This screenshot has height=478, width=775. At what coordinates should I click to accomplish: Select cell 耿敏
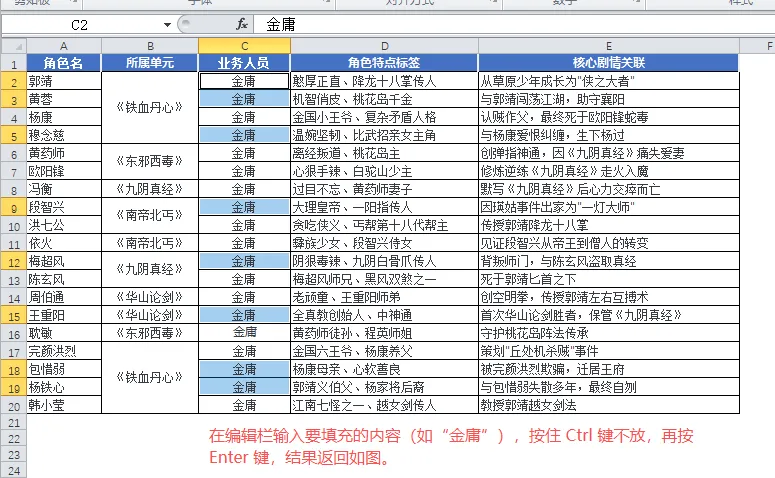(64, 333)
